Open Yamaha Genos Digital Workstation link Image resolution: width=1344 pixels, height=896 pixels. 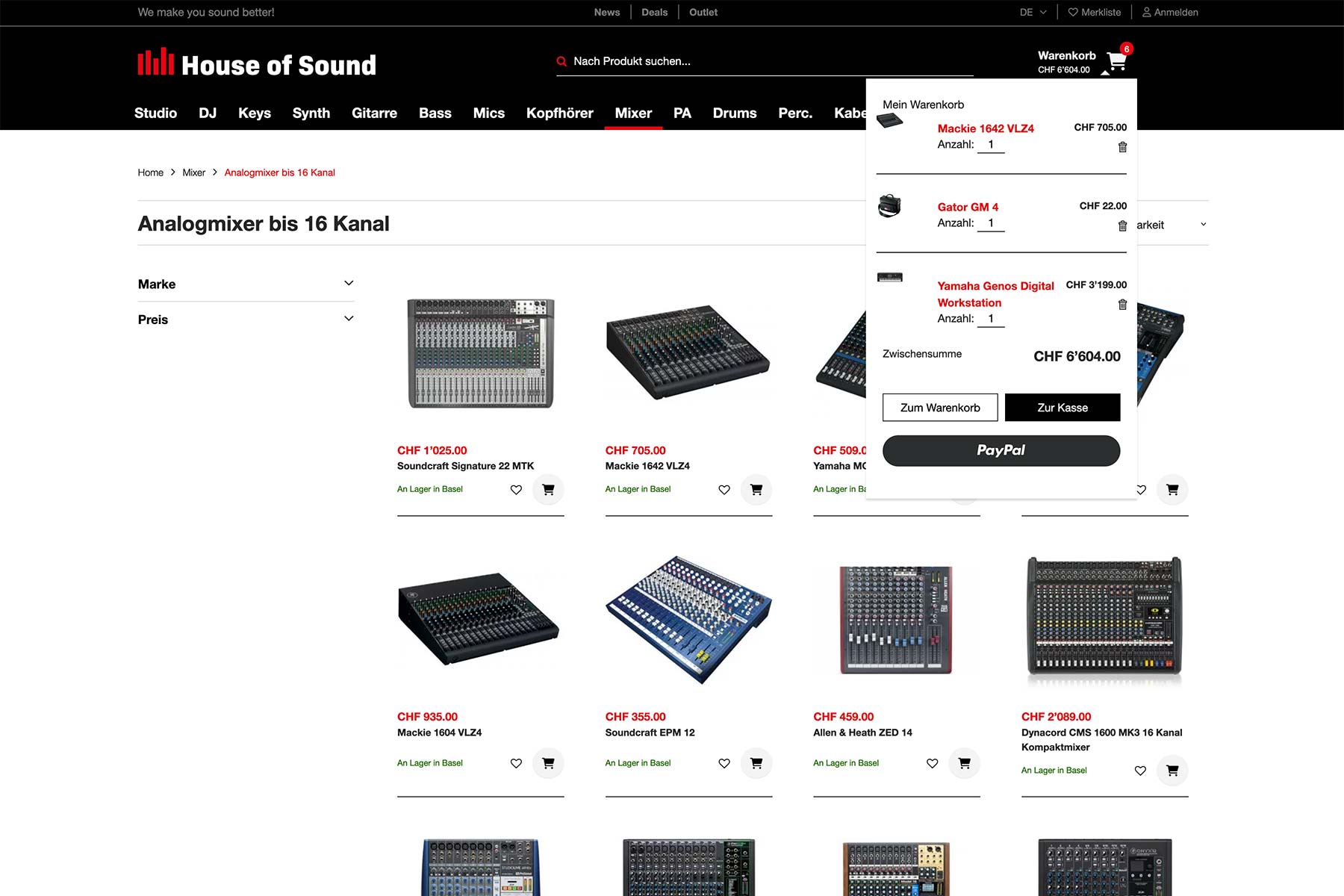[995, 294]
